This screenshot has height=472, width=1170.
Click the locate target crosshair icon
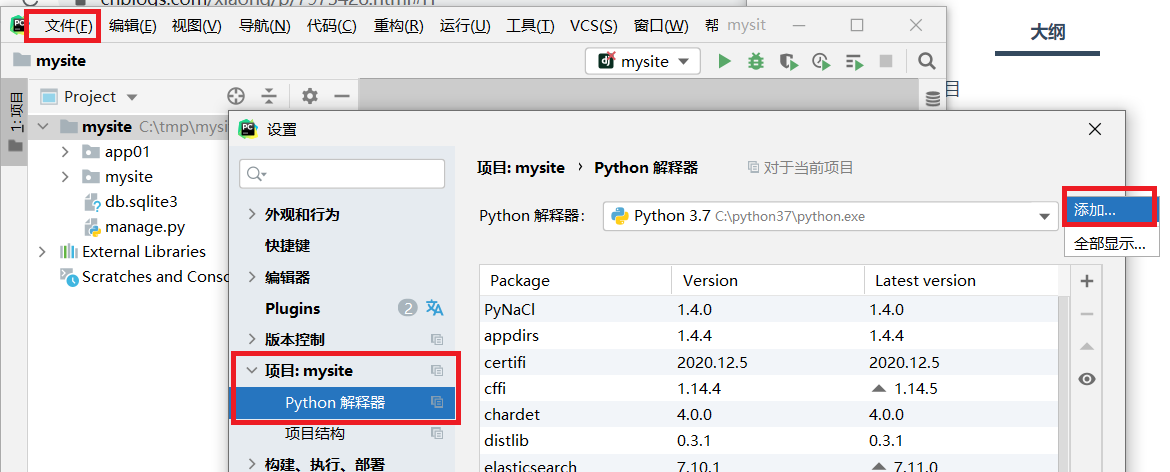pos(236,96)
